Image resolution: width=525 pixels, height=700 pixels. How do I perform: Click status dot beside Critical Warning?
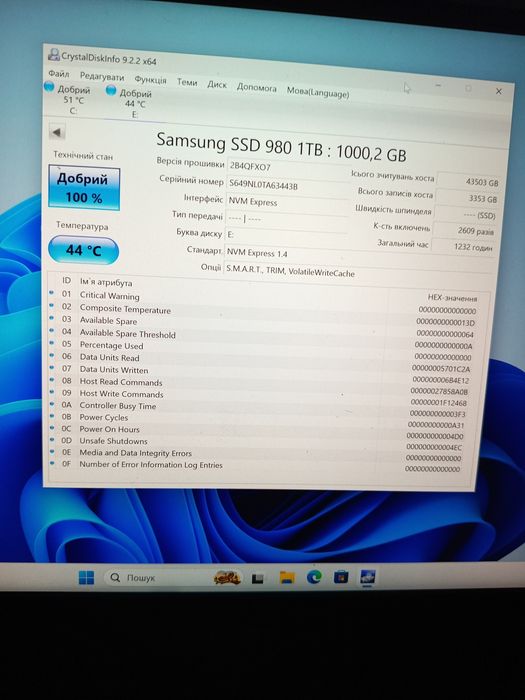(x=52, y=293)
